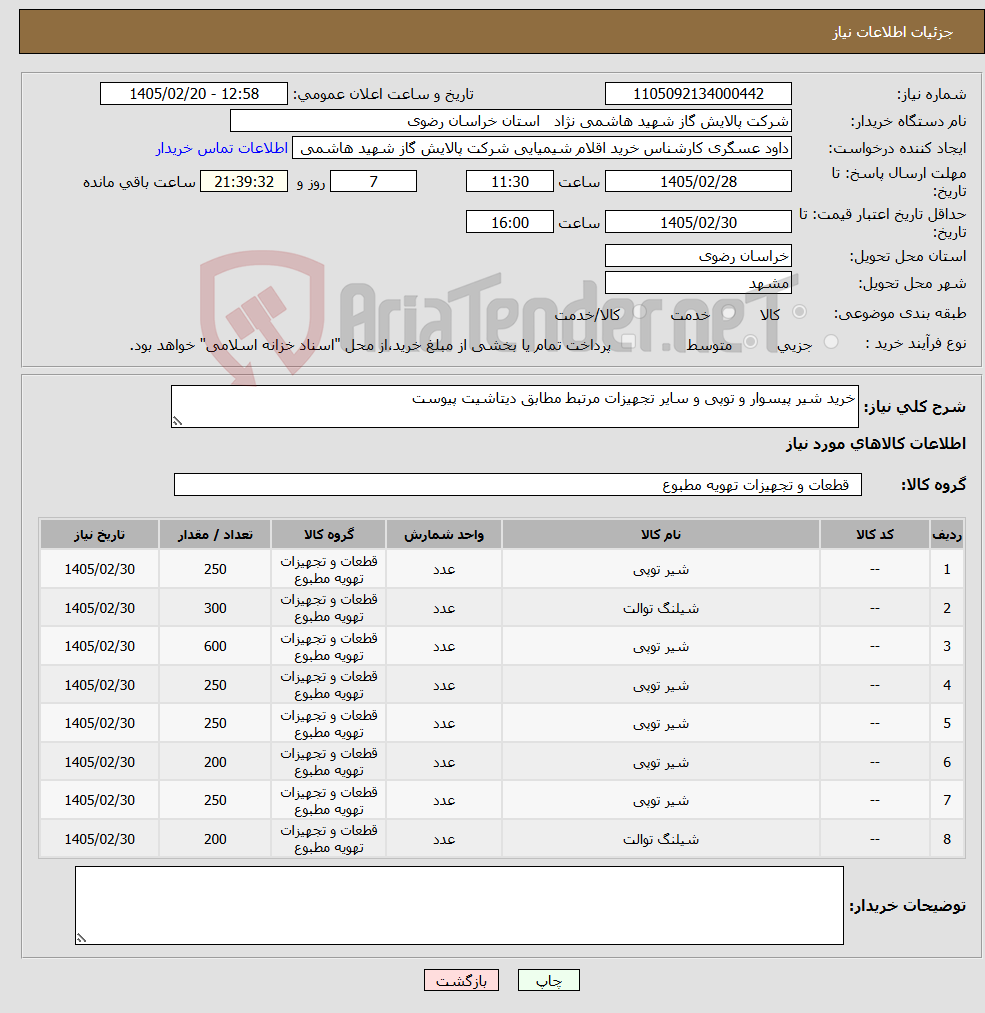Click the بازگشت (back) button
Viewport: 985px width, 1013px height.
(461, 980)
